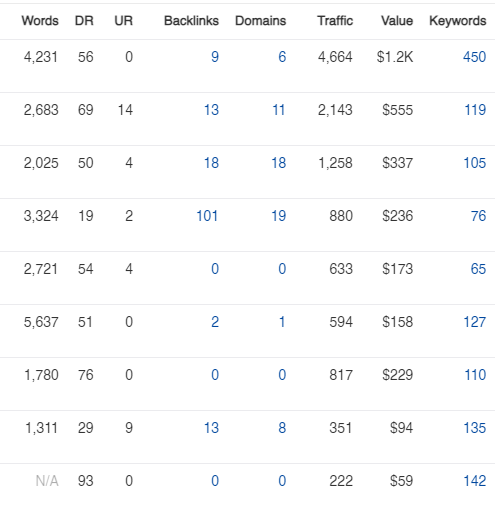The image size is (495, 509).
Task: Sort by the Keywords column header
Action: [458, 21]
